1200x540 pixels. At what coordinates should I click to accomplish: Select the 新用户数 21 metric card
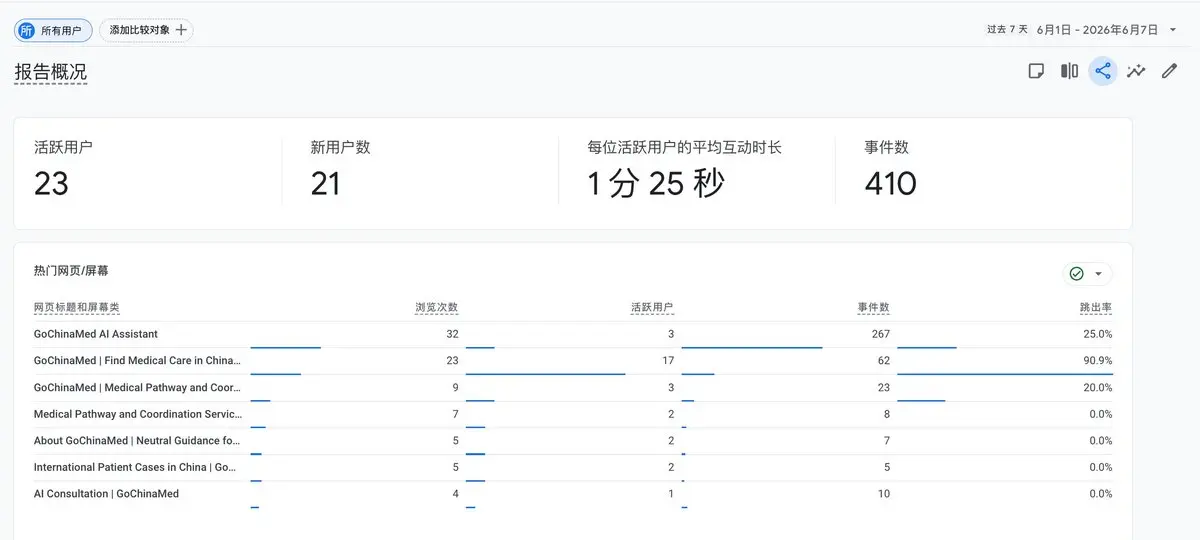[x=420, y=173]
